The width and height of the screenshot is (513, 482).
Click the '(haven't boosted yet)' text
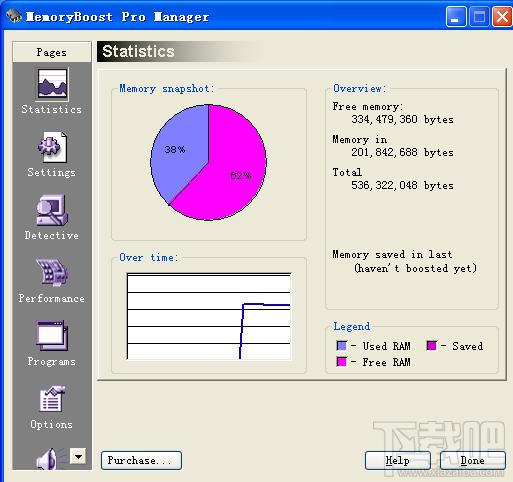click(x=415, y=268)
